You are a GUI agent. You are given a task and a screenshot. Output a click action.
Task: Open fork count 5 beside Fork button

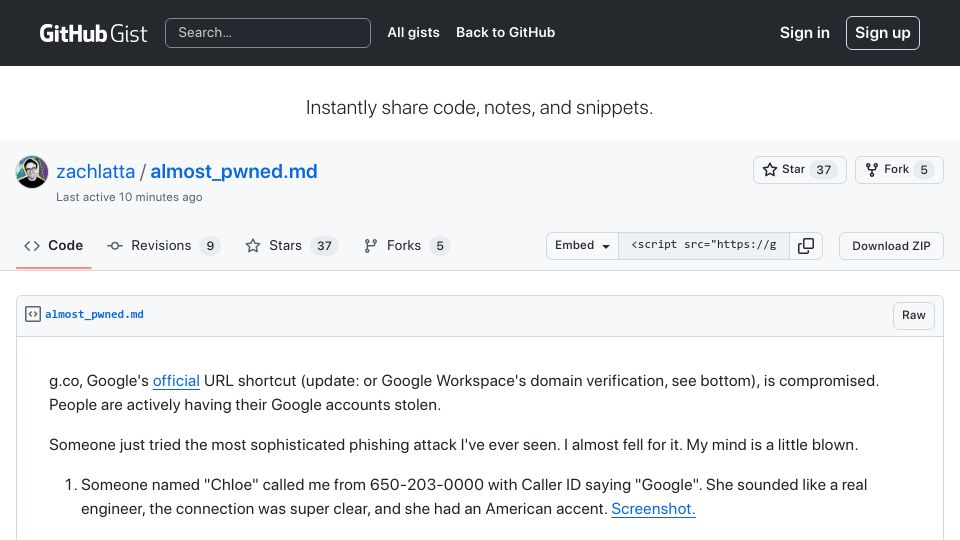(924, 170)
